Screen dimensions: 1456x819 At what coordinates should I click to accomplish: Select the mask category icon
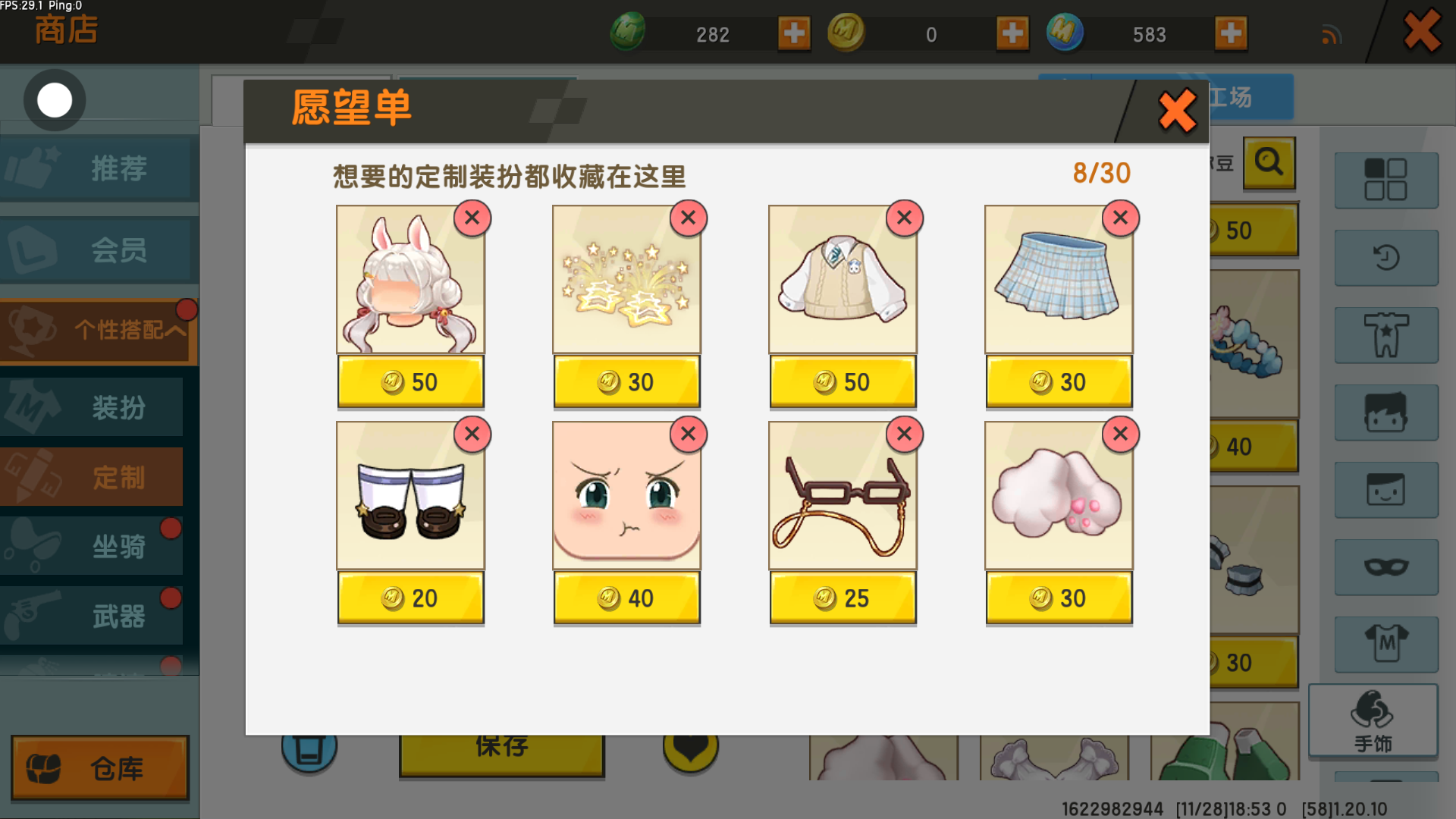point(1386,567)
